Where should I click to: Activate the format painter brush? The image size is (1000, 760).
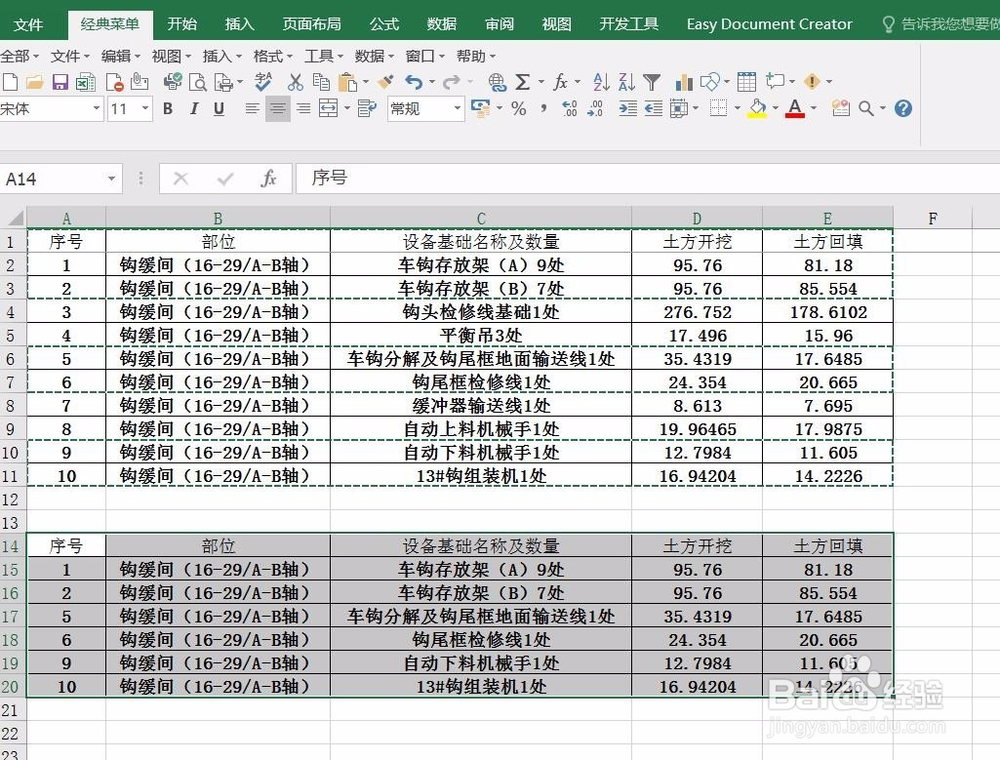(385, 82)
